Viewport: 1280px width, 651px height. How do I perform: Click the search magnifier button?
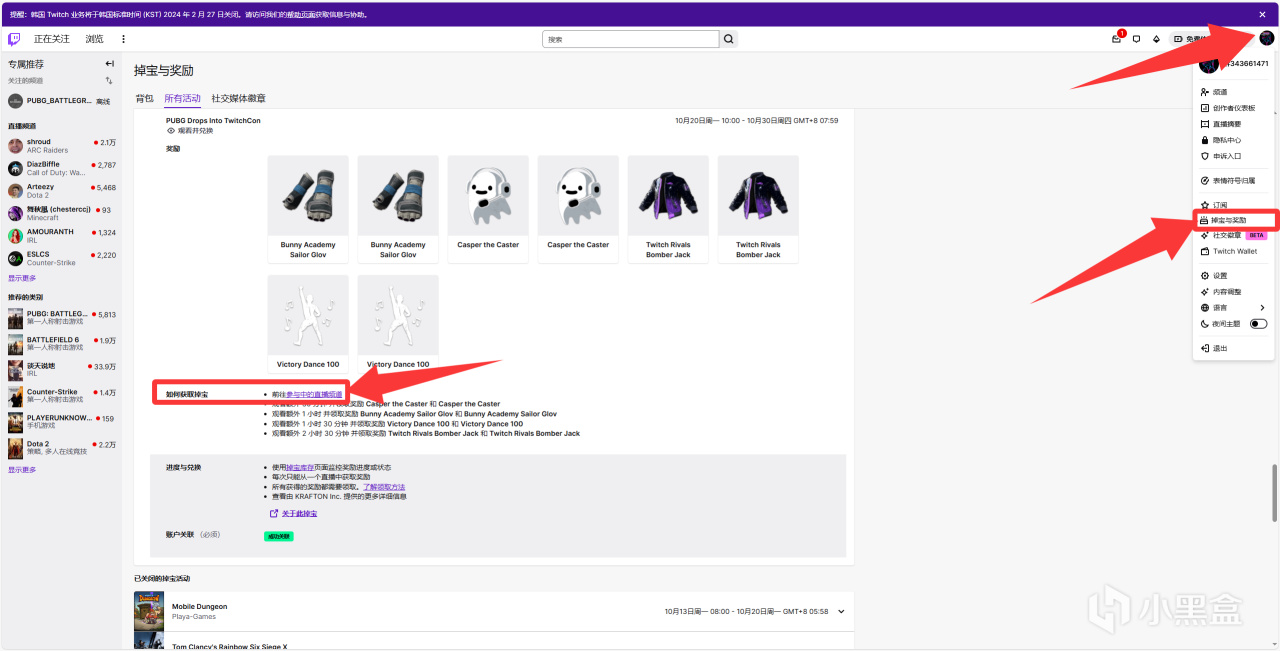(729, 39)
